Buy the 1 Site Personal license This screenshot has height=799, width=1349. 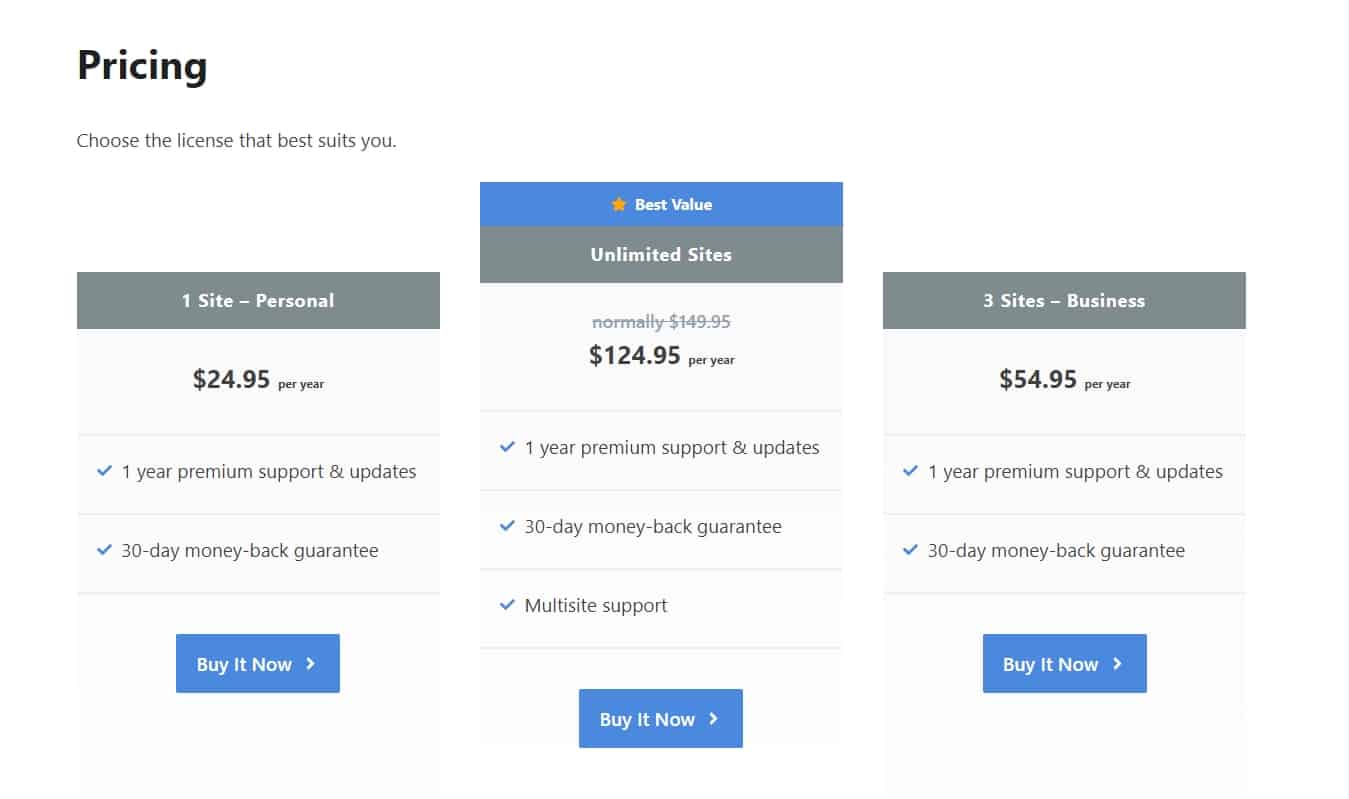(x=258, y=663)
